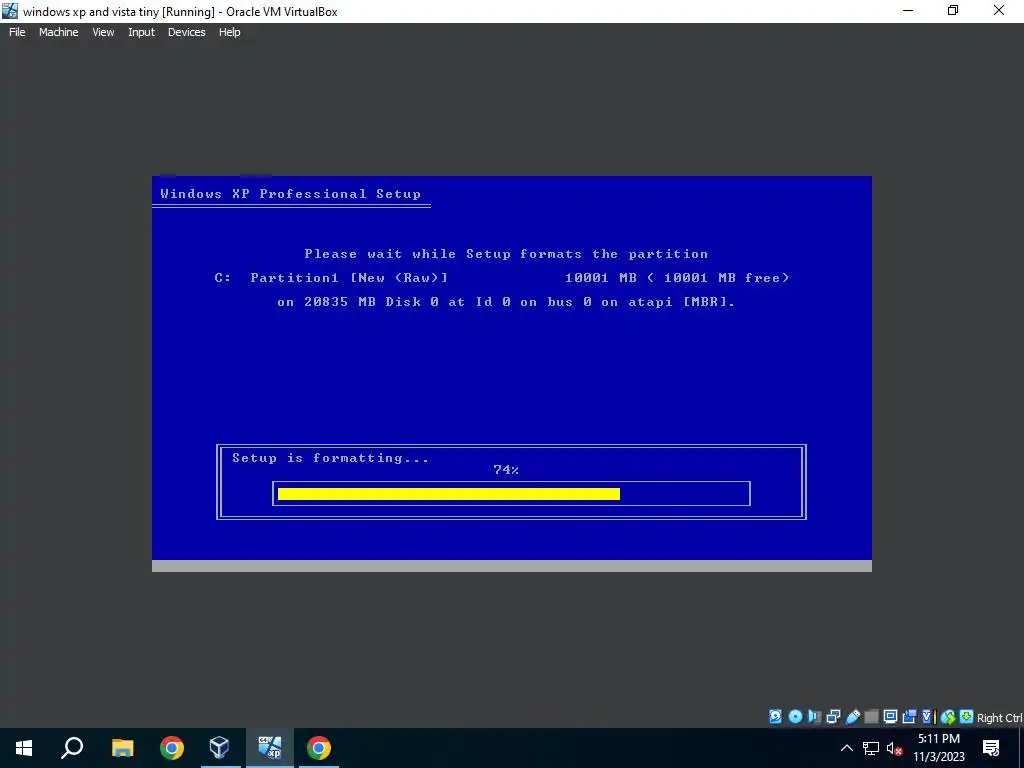Open the Devices menu
The width and height of the screenshot is (1024, 768).
[187, 32]
